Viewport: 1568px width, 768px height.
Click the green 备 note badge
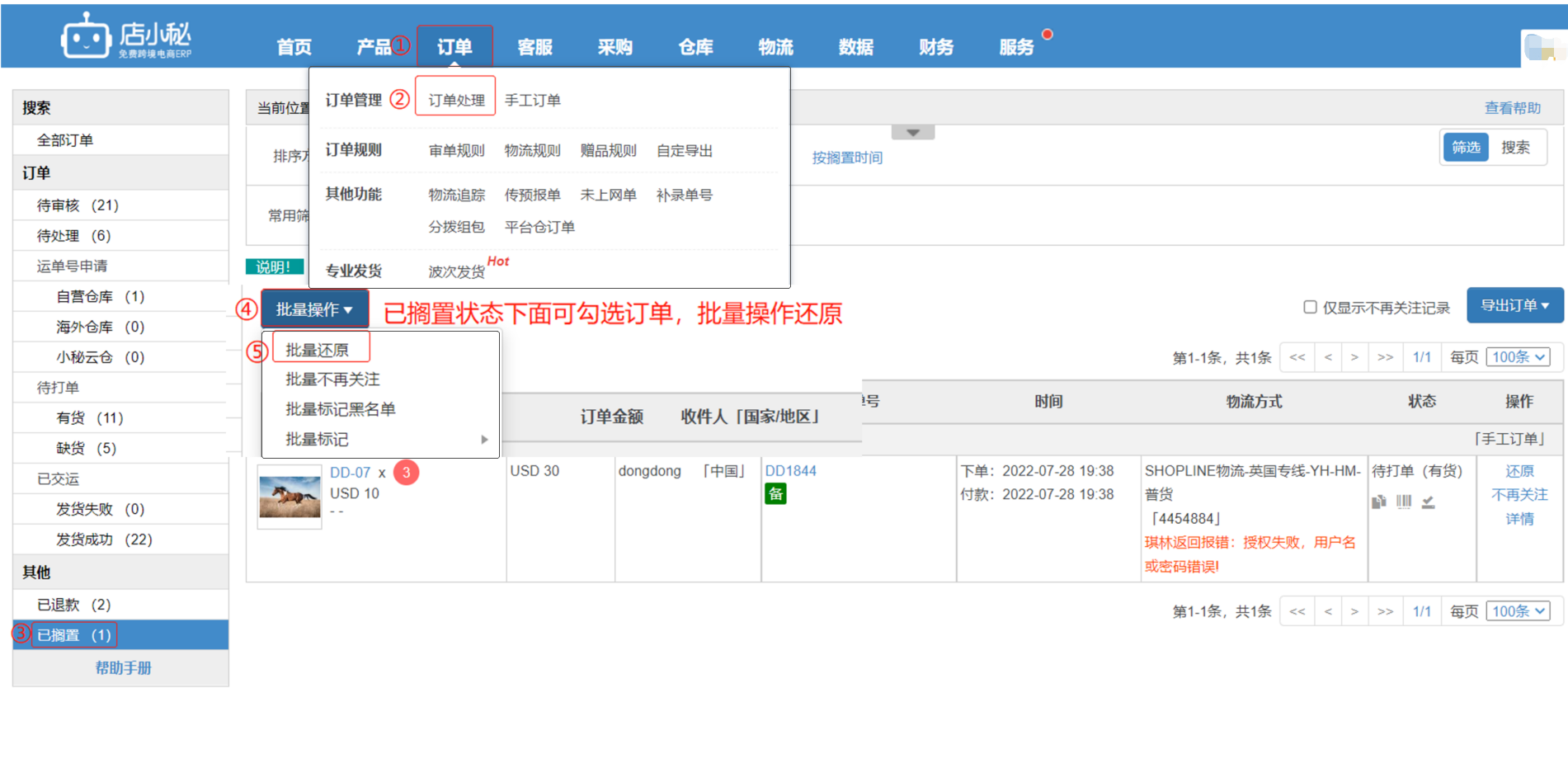tap(775, 494)
